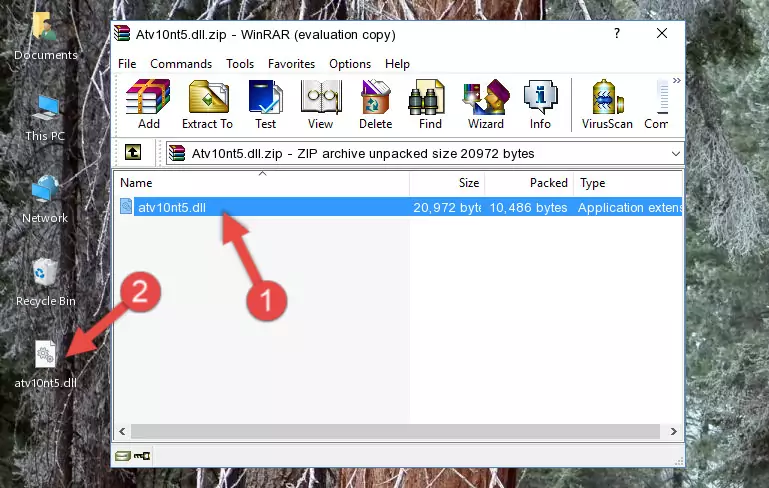Select the Network desktop icon

point(45,200)
